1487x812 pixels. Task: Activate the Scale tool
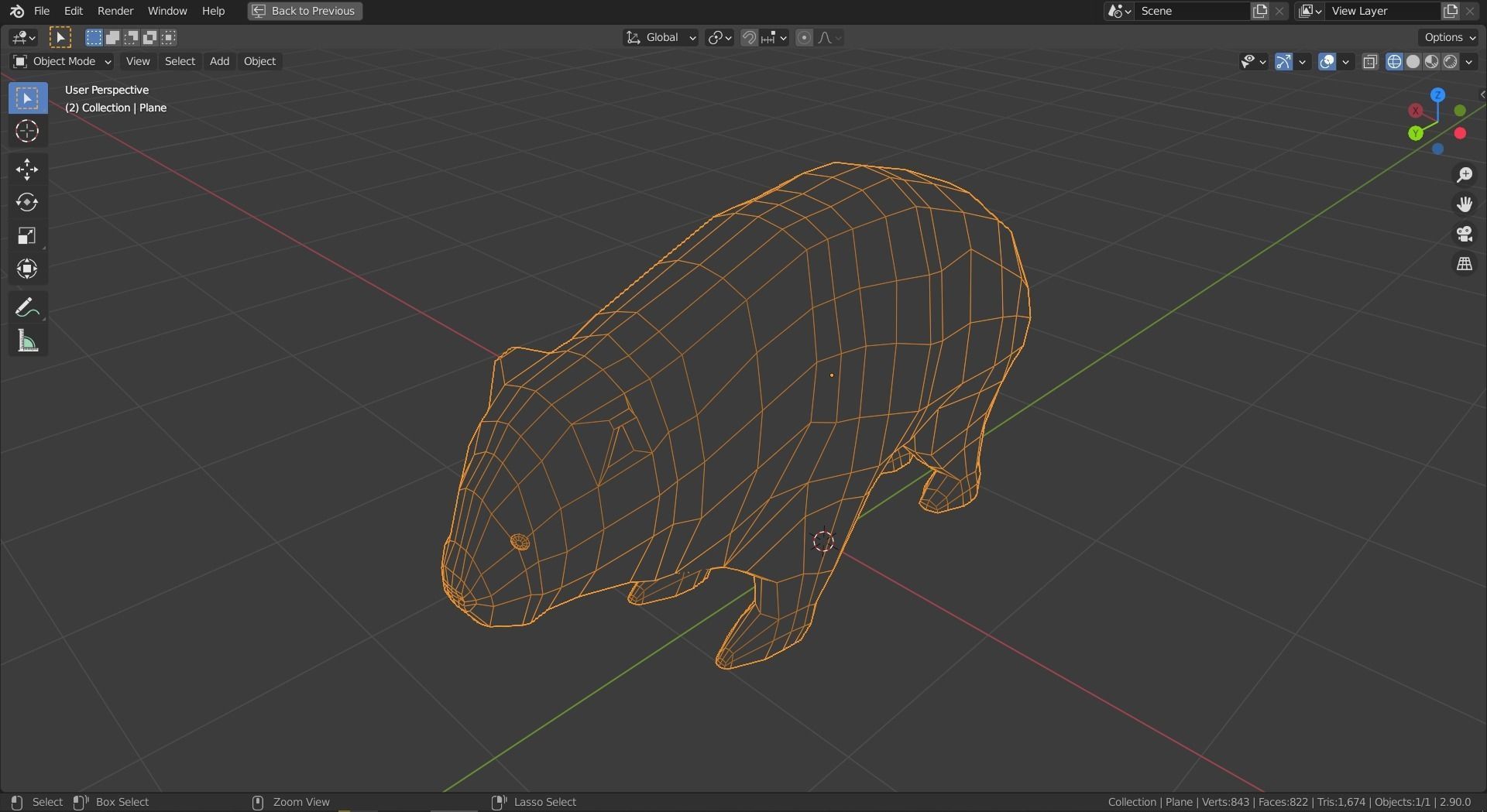(27, 235)
